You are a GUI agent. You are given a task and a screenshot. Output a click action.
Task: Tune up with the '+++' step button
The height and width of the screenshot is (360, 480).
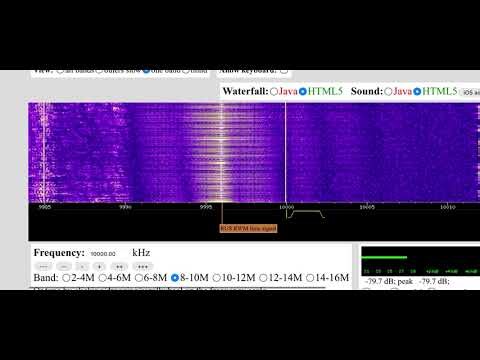pyautogui.click(x=143, y=266)
